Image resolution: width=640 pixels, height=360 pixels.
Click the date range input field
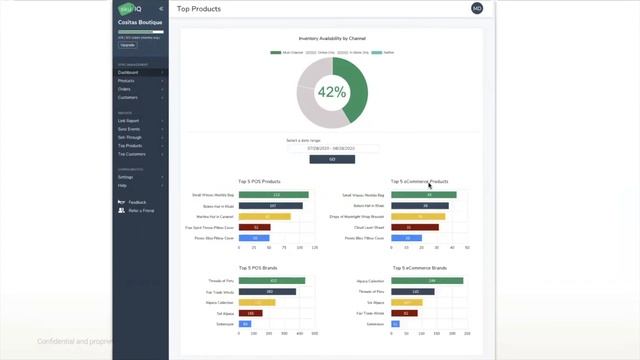332,149
